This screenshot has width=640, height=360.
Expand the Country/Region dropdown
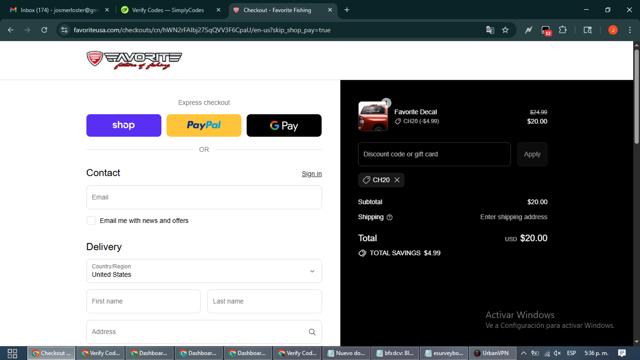[x=204, y=271]
